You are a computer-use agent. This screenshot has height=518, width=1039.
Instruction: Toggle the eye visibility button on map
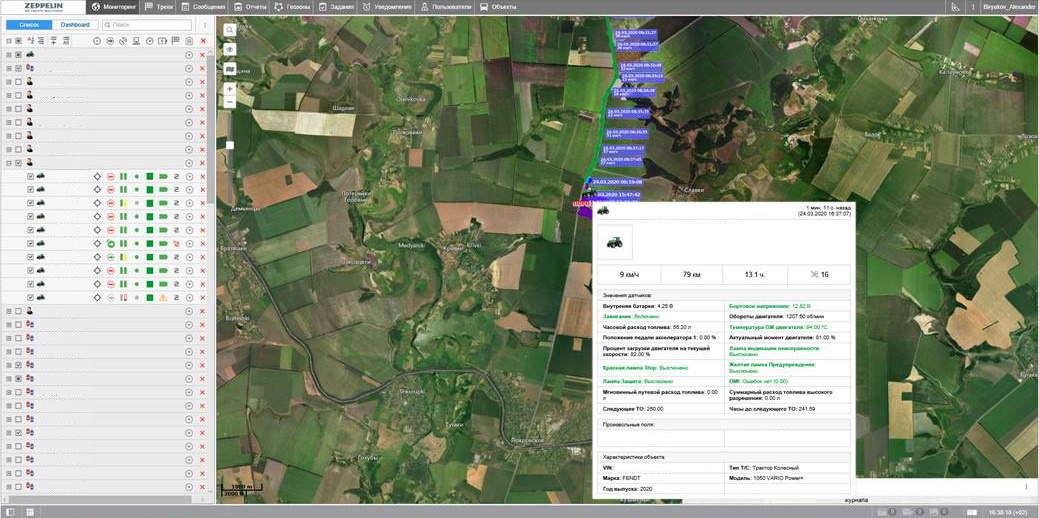coord(229,49)
